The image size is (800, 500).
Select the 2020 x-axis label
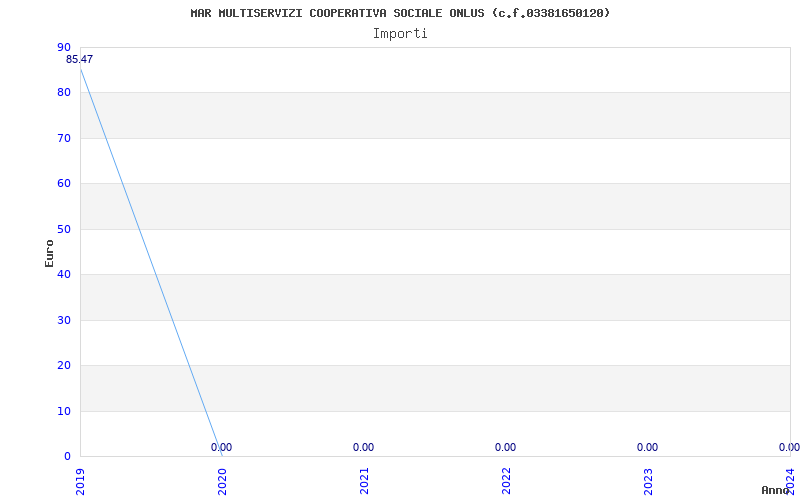pos(222,482)
